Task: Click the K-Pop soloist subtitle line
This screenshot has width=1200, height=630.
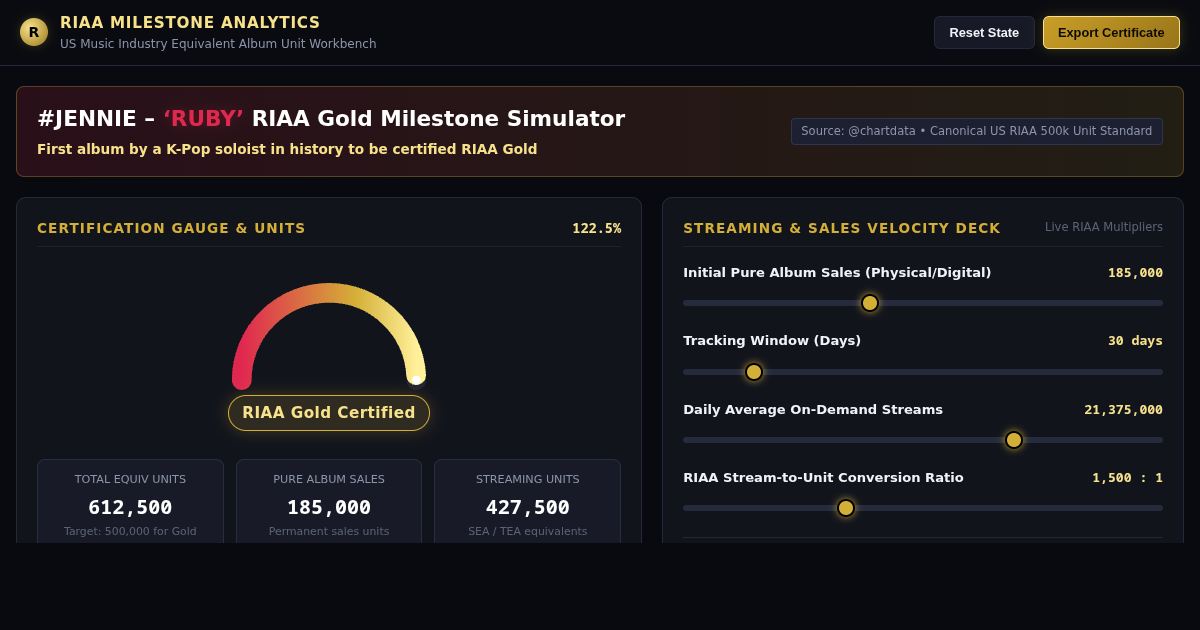Action: (287, 149)
